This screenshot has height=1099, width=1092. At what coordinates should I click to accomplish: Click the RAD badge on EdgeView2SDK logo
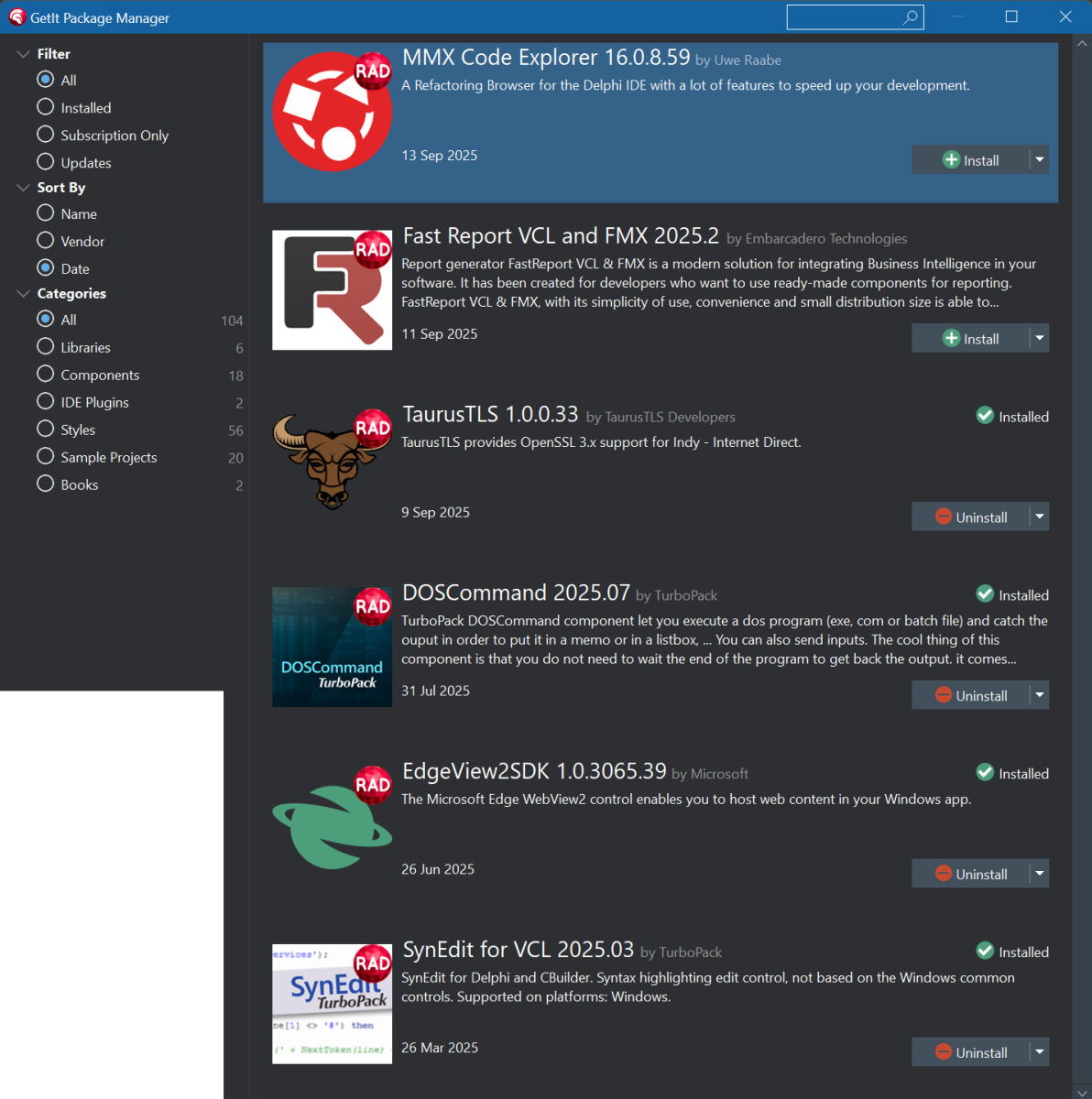[x=373, y=785]
